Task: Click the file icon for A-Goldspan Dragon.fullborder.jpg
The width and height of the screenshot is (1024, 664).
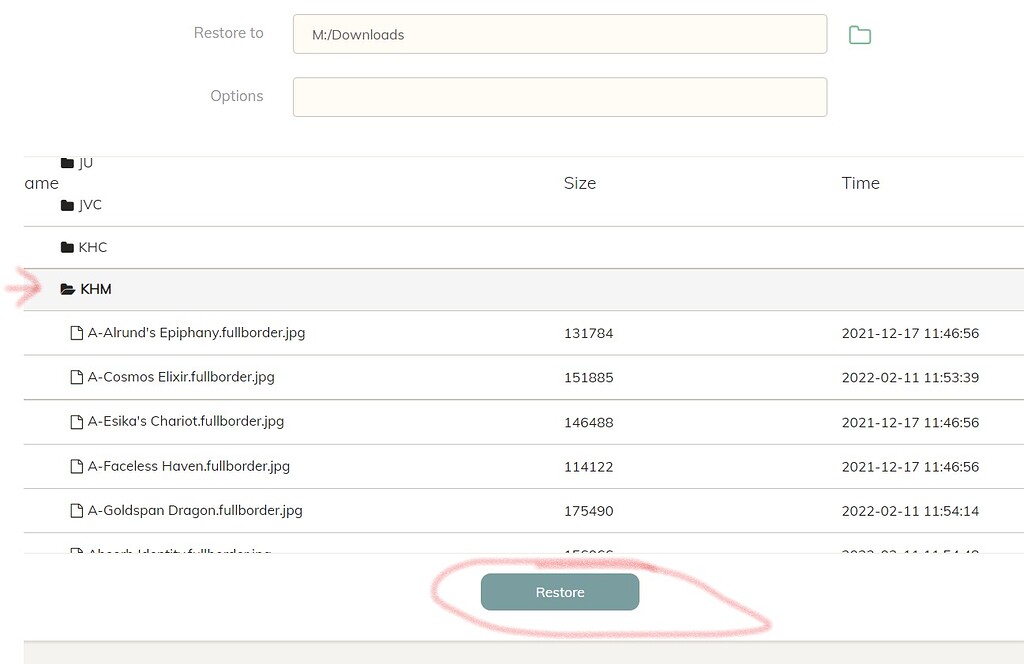Action: pos(77,510)
